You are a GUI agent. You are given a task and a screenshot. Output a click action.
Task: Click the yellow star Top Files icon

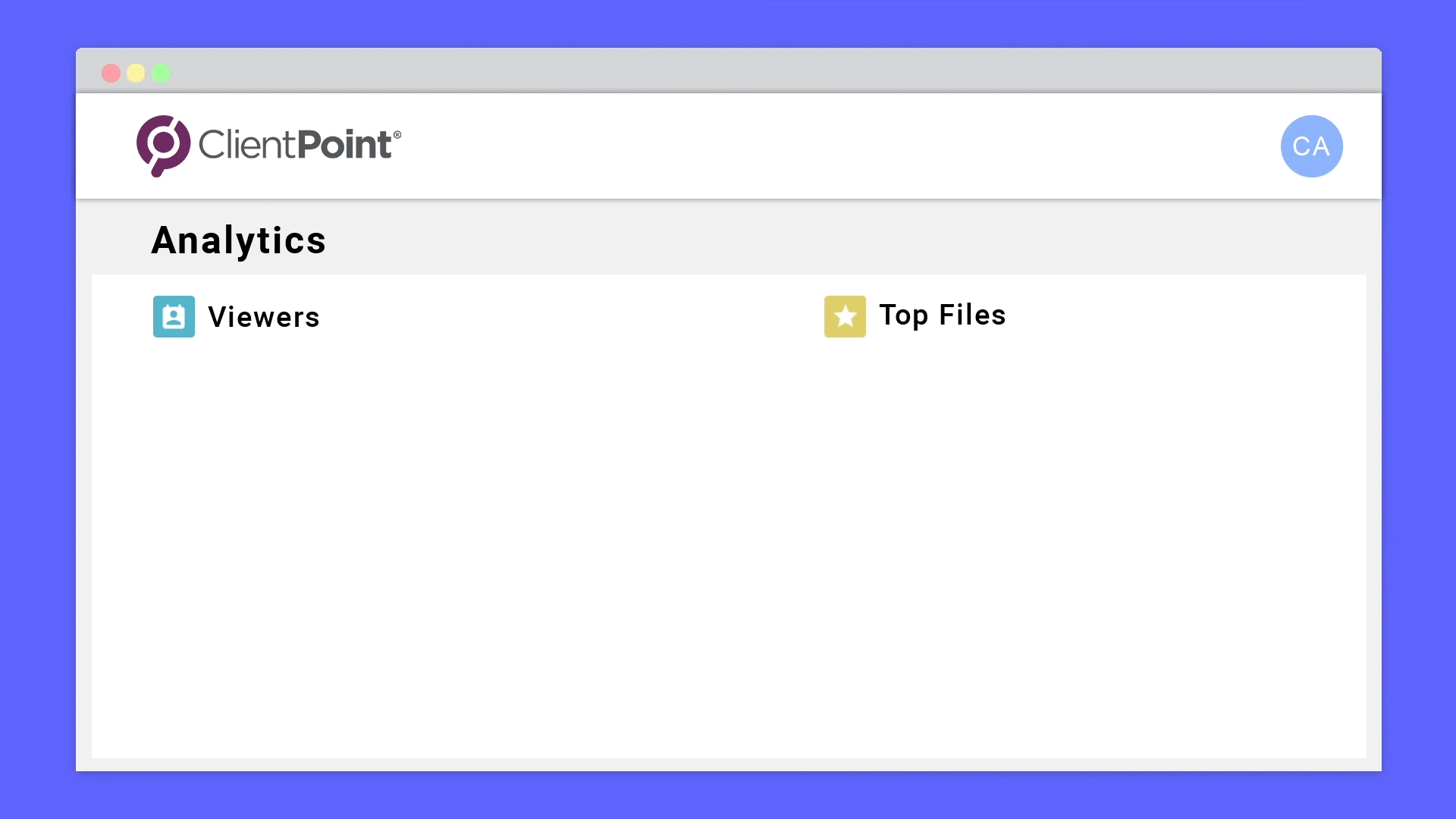(x=845, y=316)
